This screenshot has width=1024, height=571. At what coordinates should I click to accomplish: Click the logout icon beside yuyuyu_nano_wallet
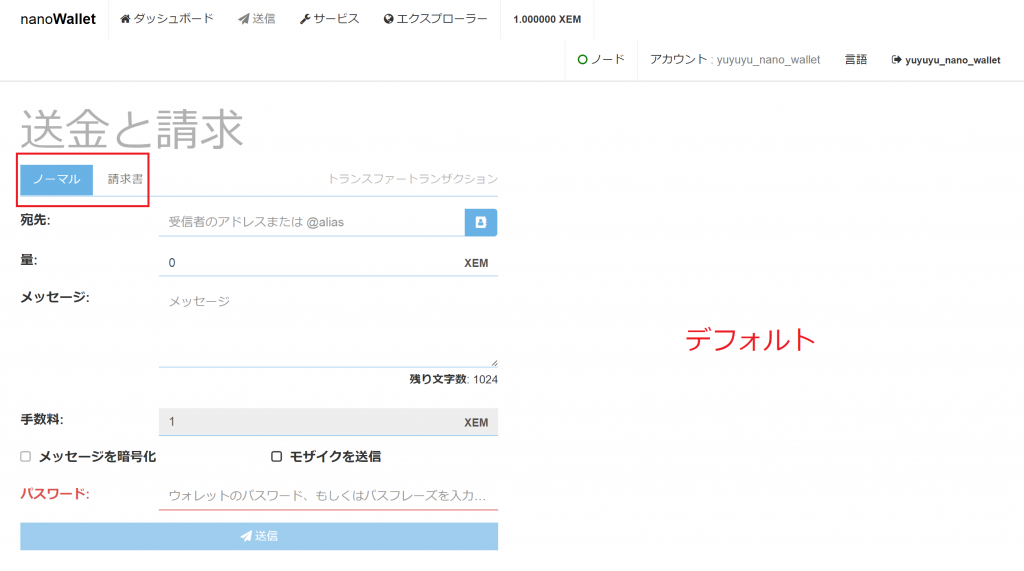click(x=897, y=59)
